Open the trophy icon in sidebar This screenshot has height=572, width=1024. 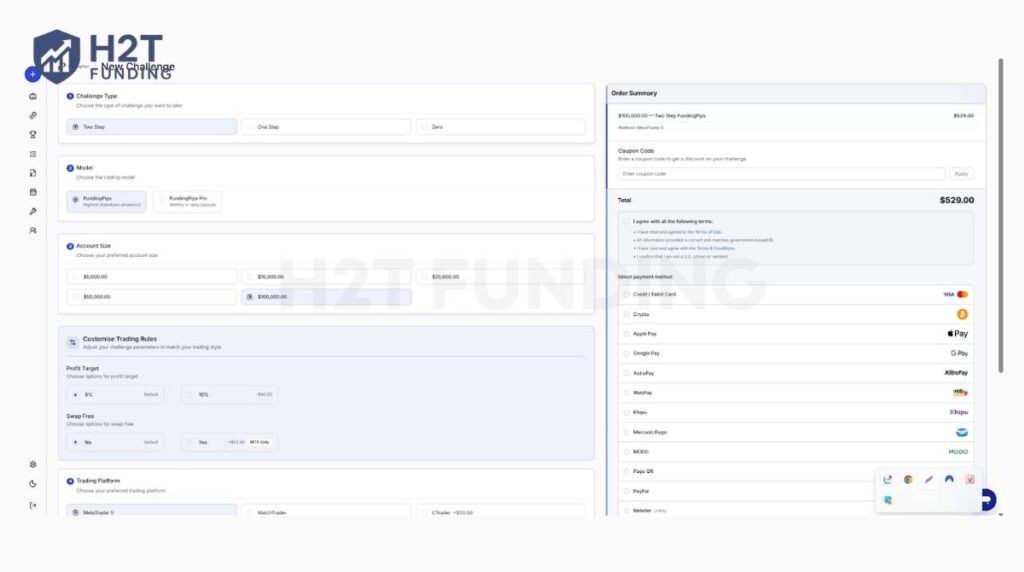tap(33, 135)
